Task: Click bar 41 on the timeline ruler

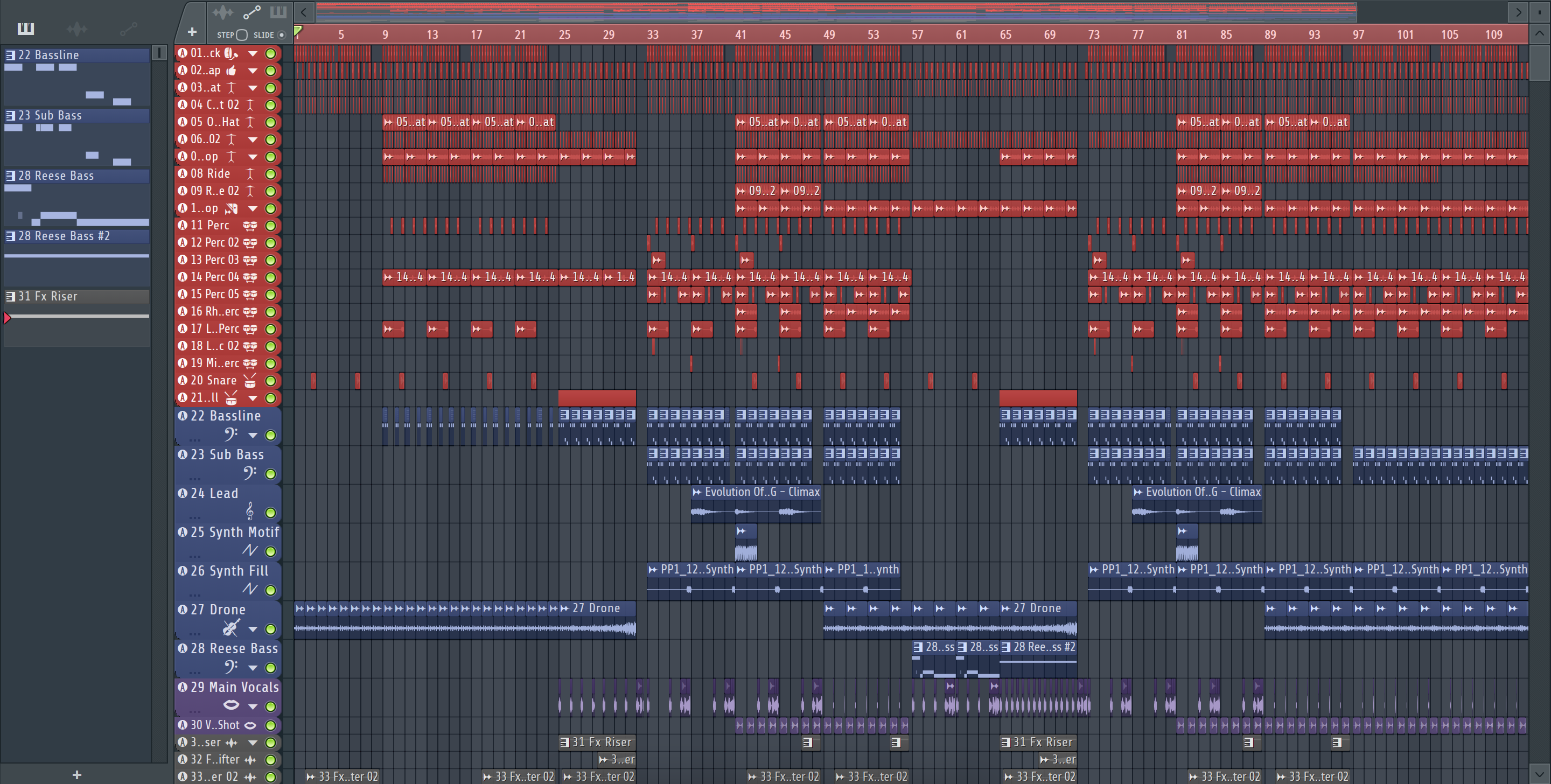Action: click(740, 35)
